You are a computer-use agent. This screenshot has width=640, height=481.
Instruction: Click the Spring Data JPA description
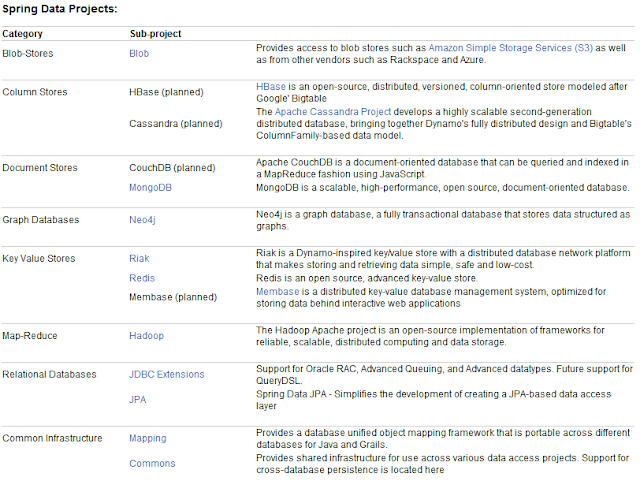(433, 400)
